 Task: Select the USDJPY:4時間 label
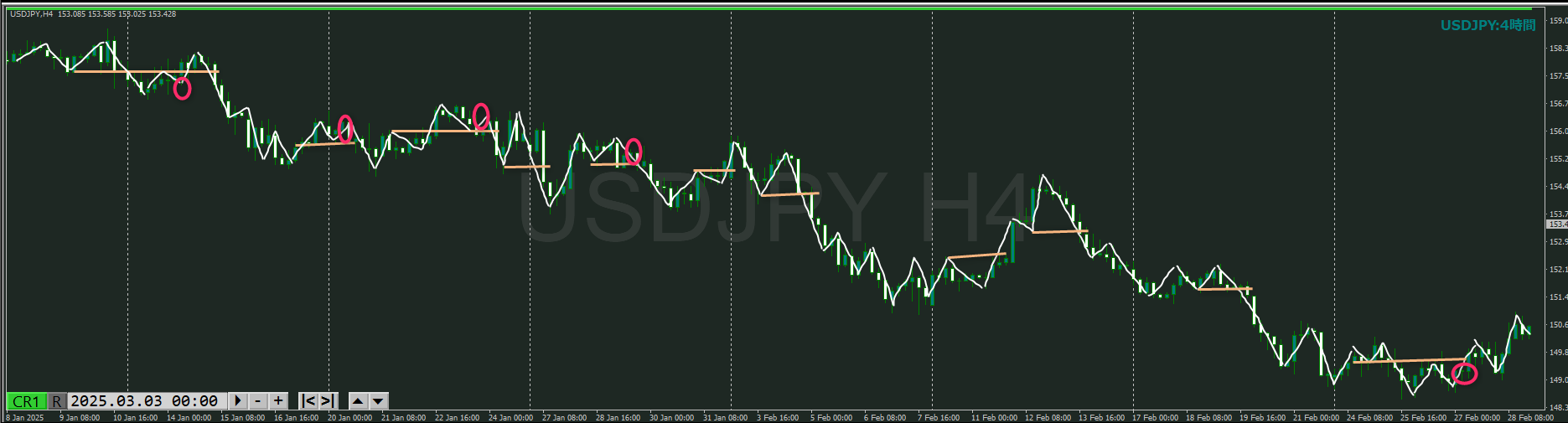tap(1488, 25)
